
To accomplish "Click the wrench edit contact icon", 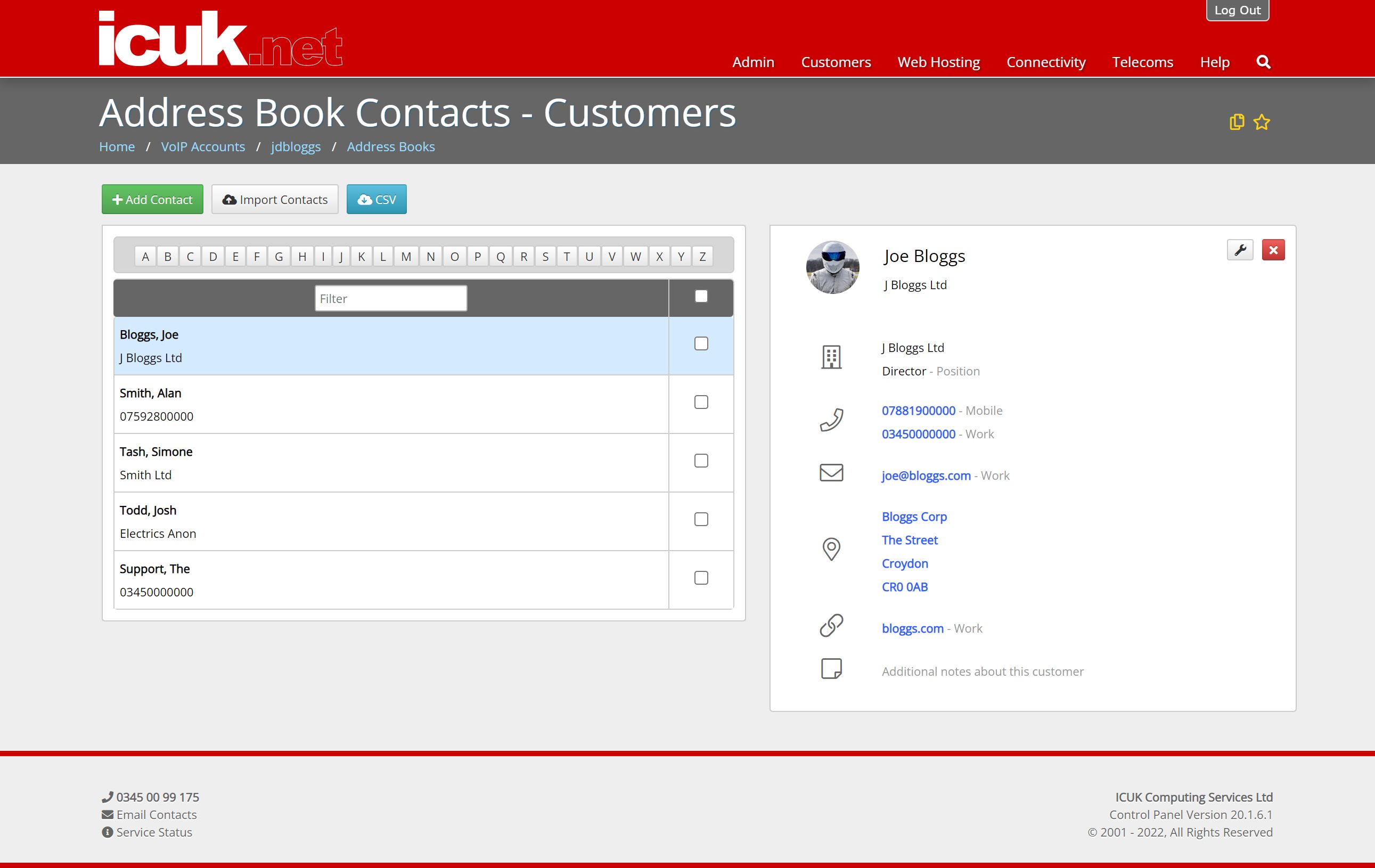I will [1240, 250].
